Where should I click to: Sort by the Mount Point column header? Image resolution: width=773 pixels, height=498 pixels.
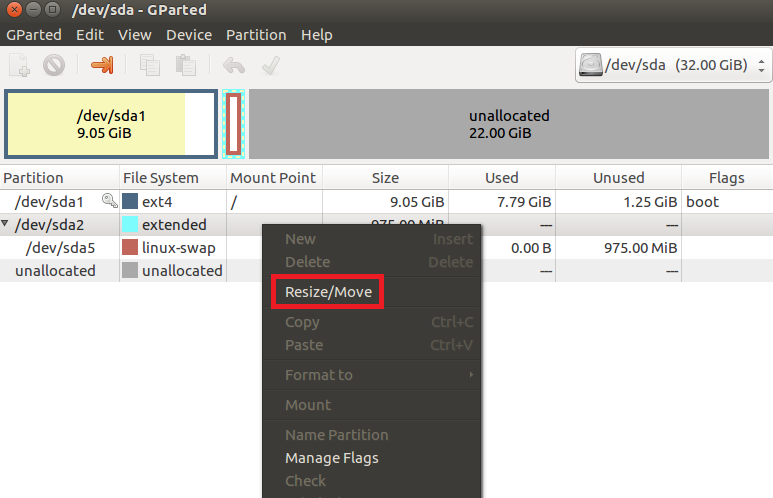click(x=275, y=178)
